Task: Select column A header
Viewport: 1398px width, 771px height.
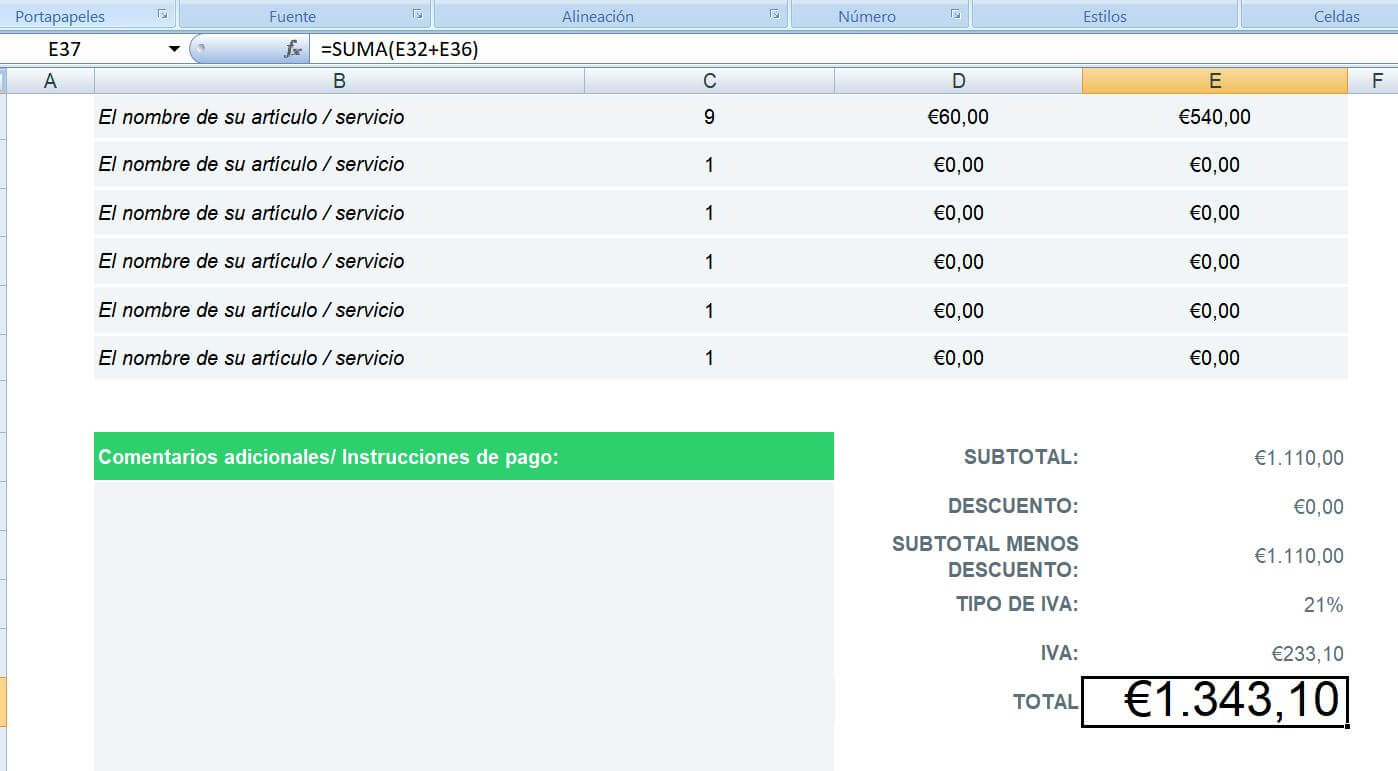Action: (x=51, y=81)
